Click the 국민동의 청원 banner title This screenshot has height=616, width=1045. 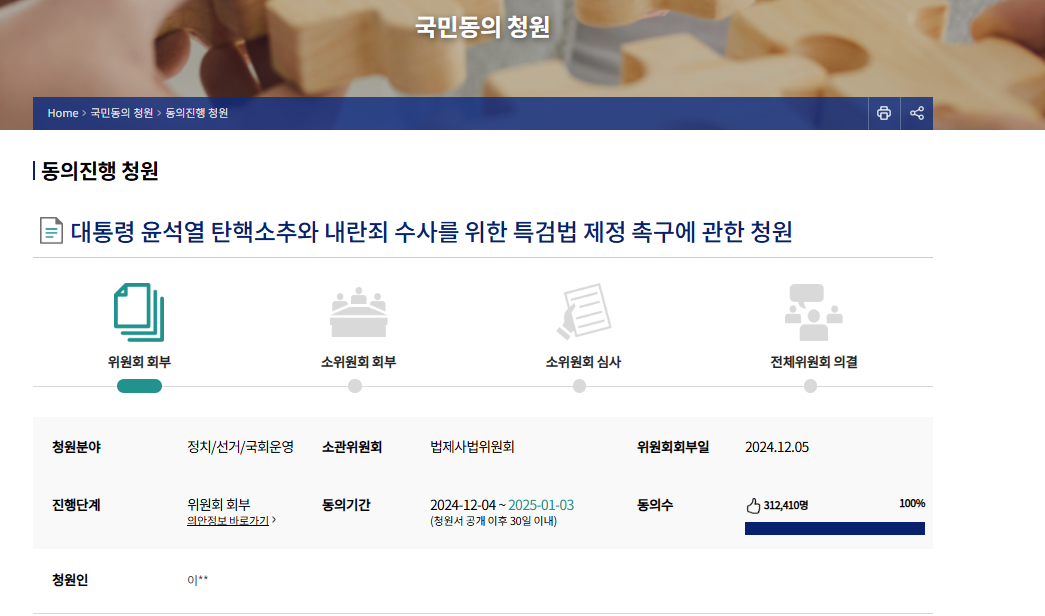click(481, 27)
